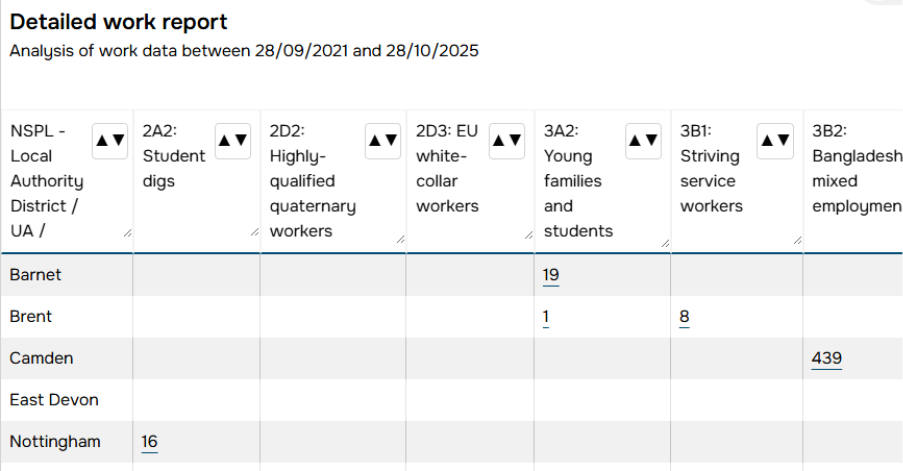Open the Nottingham value 16 link
The width and height of the screenshot is (903, 471).
150,441
